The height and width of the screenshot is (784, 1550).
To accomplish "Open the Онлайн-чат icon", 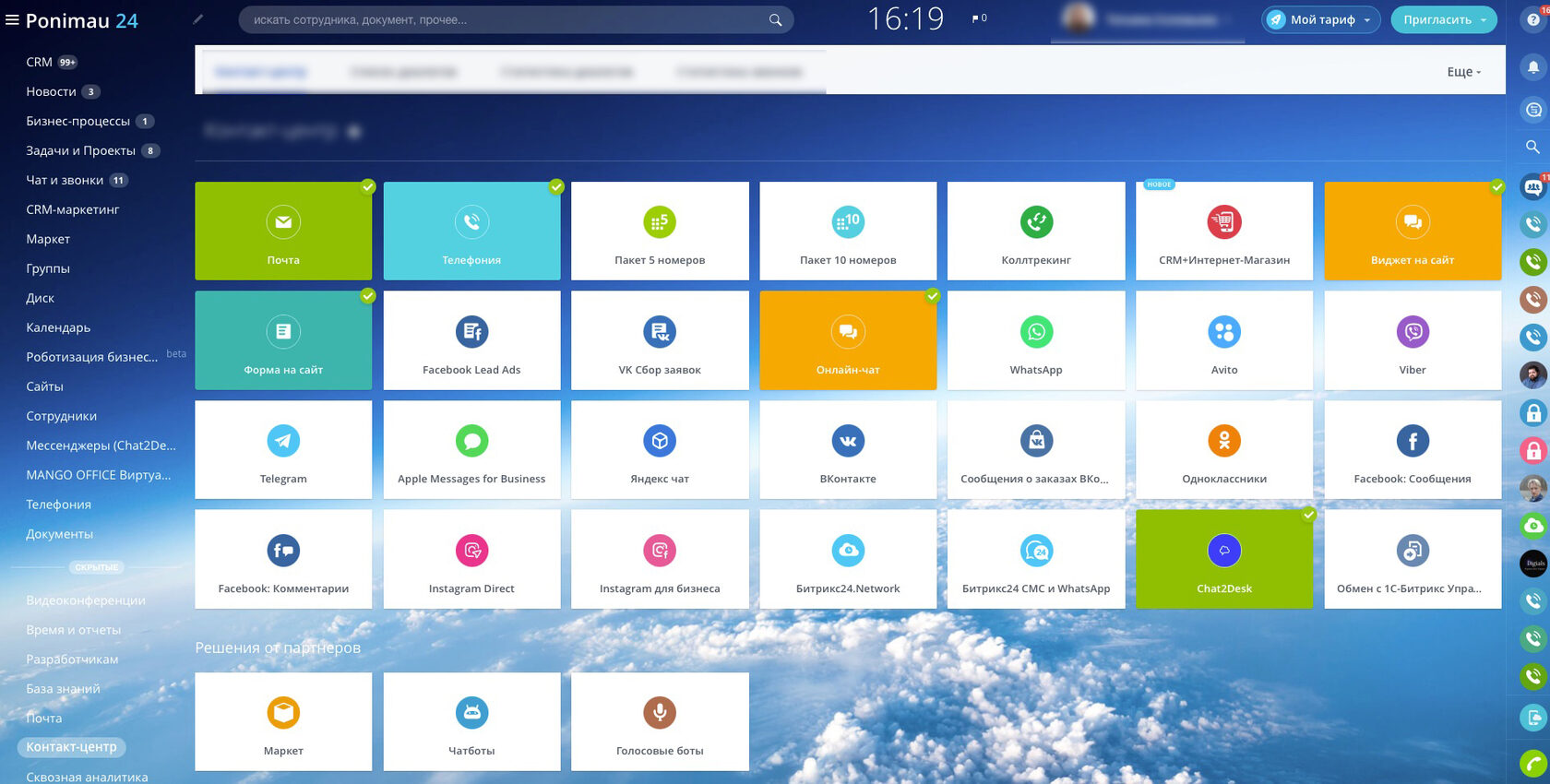I will 848,331.
